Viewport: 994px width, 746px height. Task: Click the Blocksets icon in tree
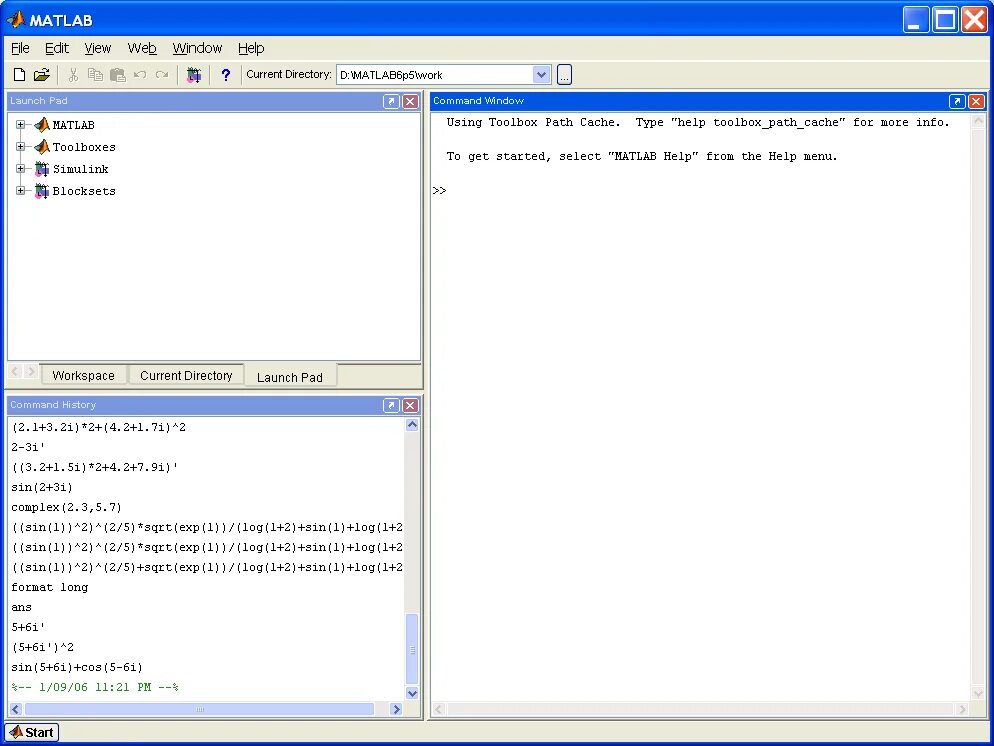42,191
